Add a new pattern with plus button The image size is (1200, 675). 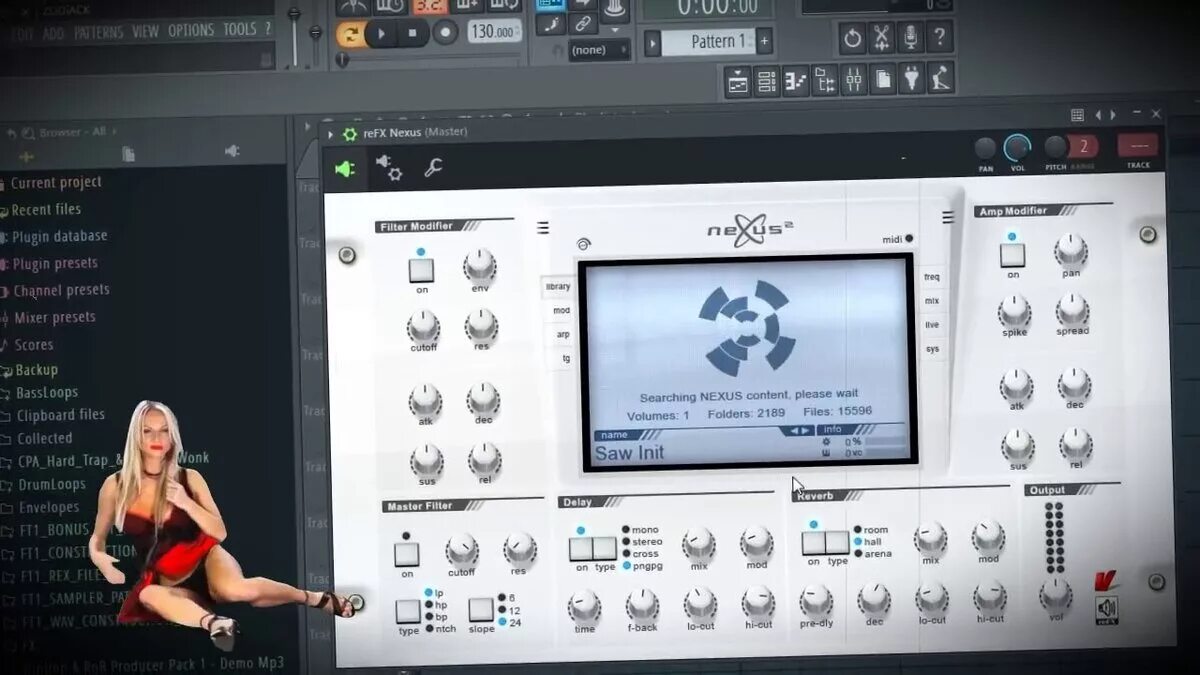764,42
